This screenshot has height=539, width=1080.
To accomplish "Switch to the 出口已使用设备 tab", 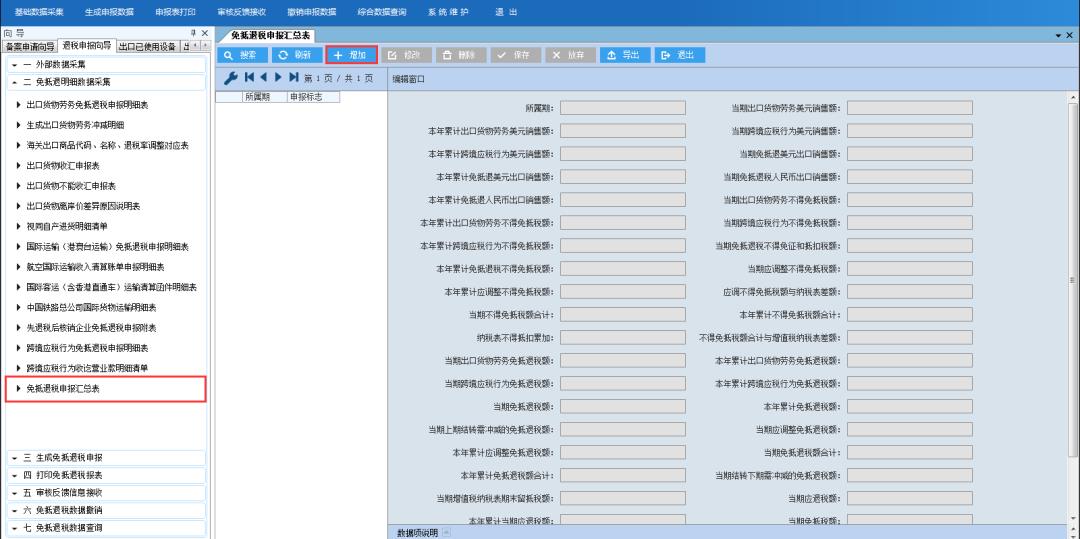I will point(147,47).
